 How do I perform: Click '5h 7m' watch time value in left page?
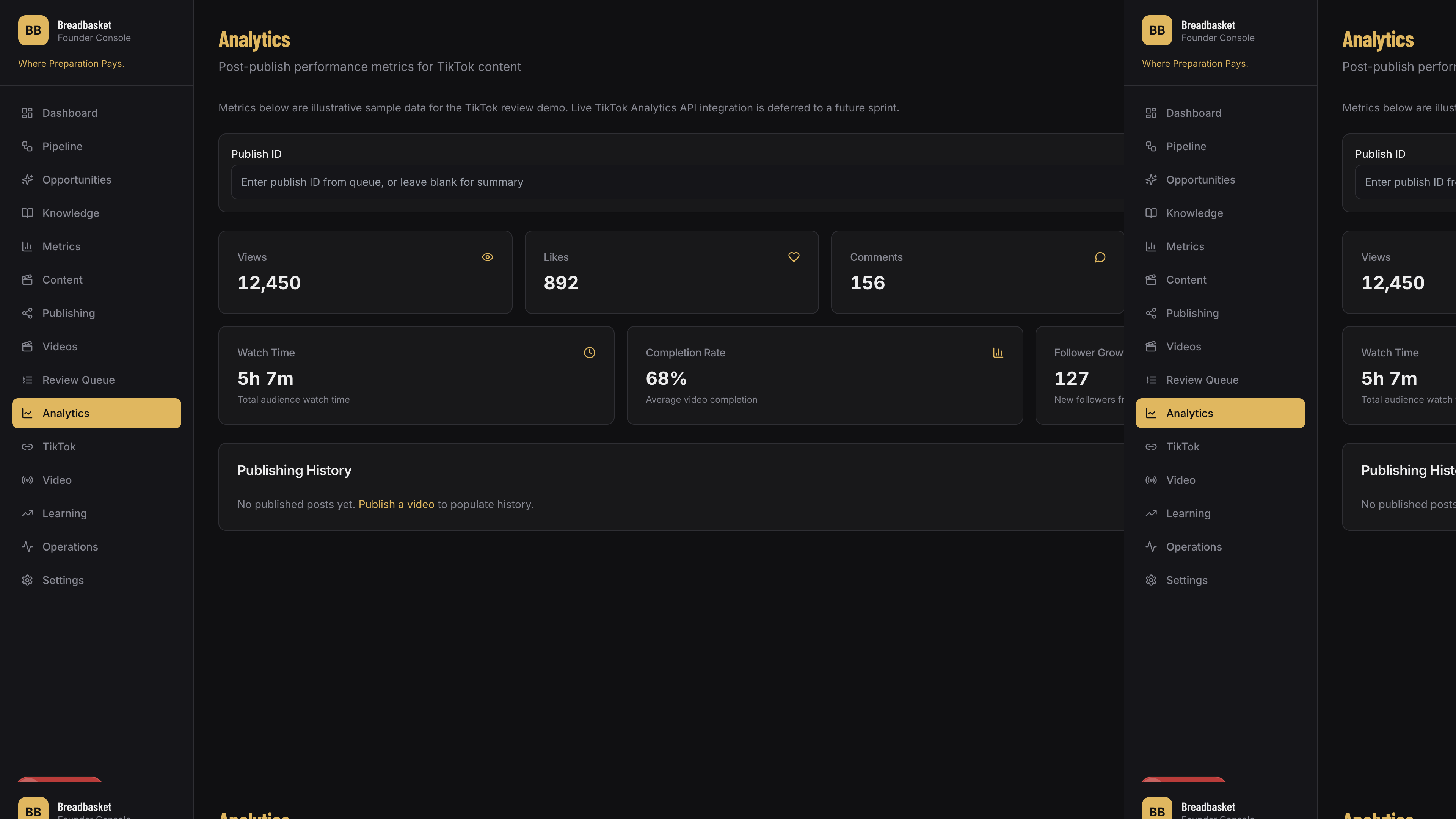click(x=265, y=378)
